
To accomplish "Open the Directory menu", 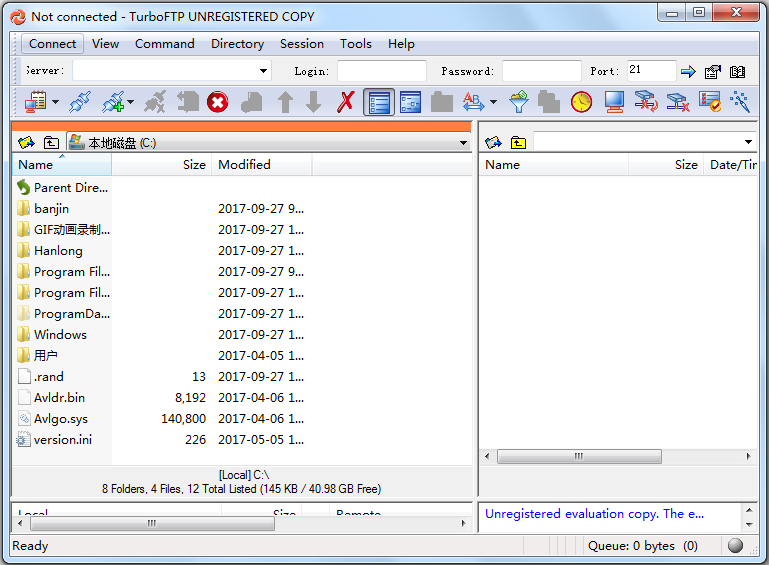I will tap(237, 44).
